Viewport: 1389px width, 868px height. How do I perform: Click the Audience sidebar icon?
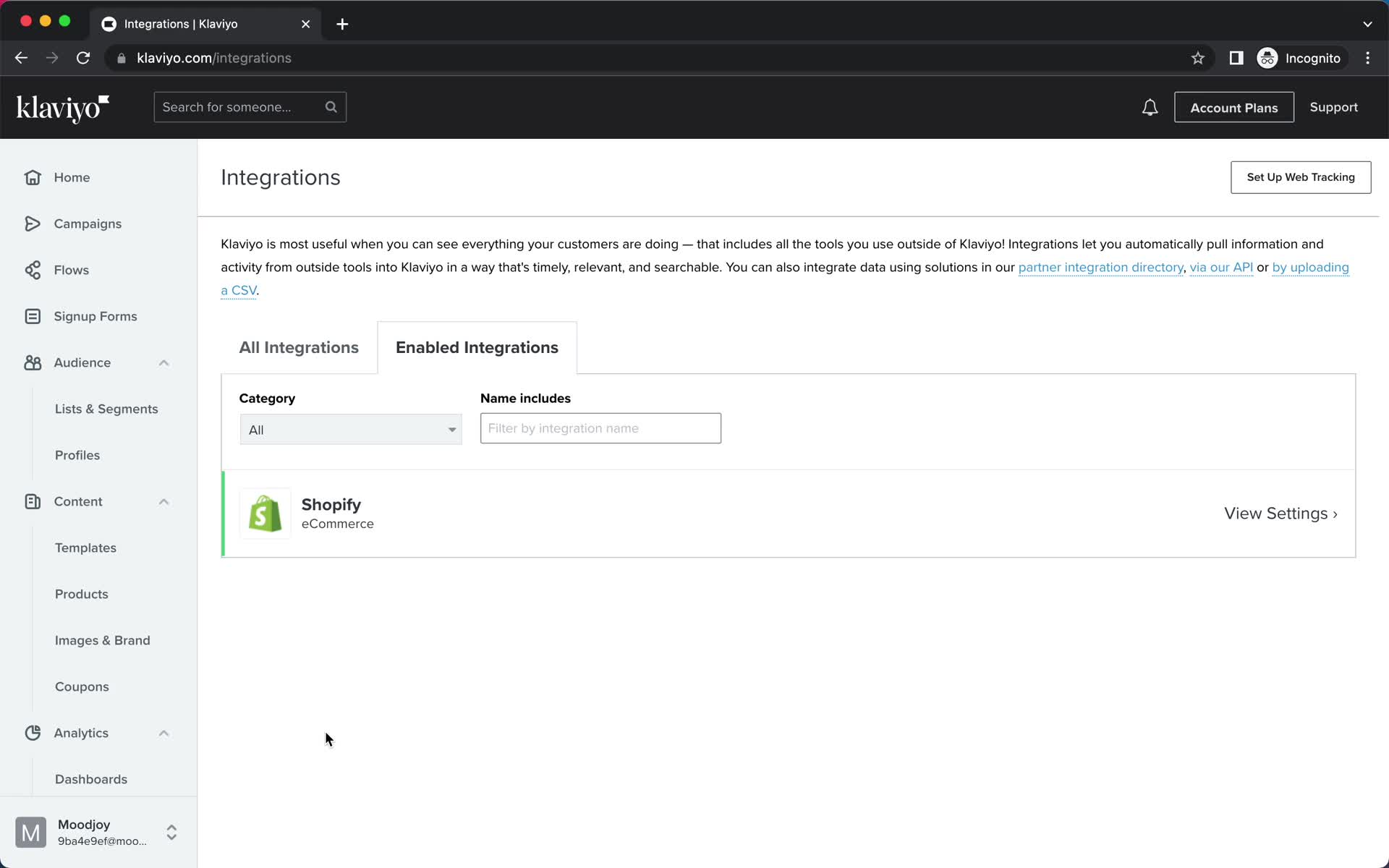pyautogui.click(x=32, y=362)
